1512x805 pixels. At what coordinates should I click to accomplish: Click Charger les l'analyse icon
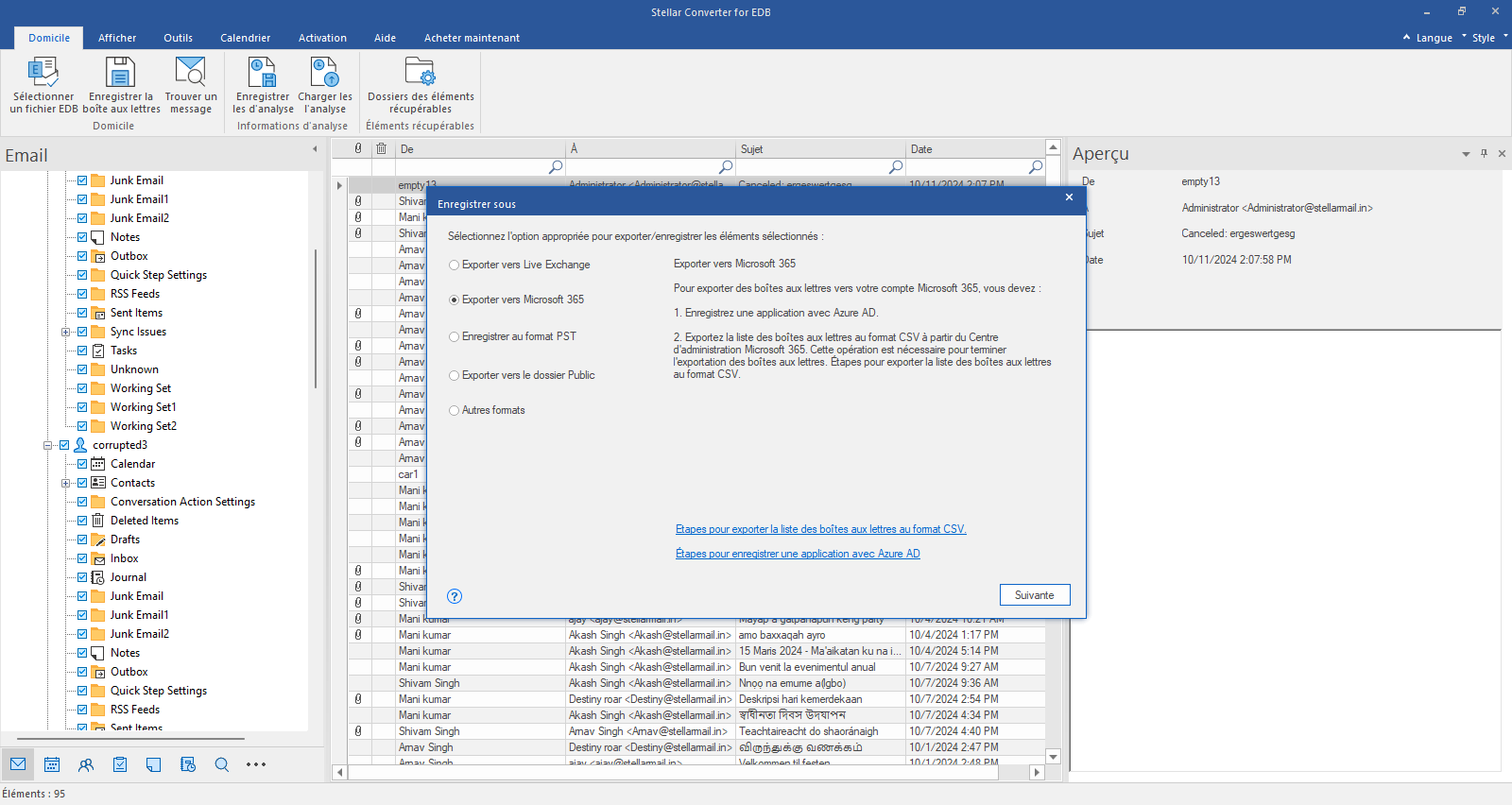point(324,73)
